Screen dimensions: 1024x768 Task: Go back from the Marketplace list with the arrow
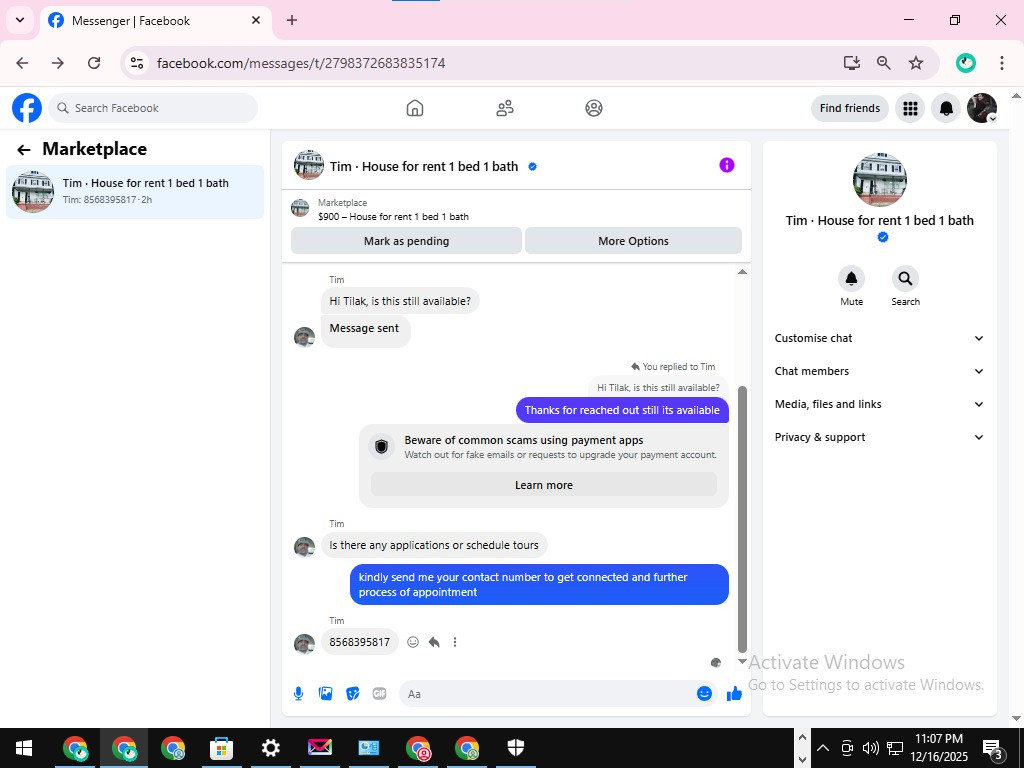24,150
